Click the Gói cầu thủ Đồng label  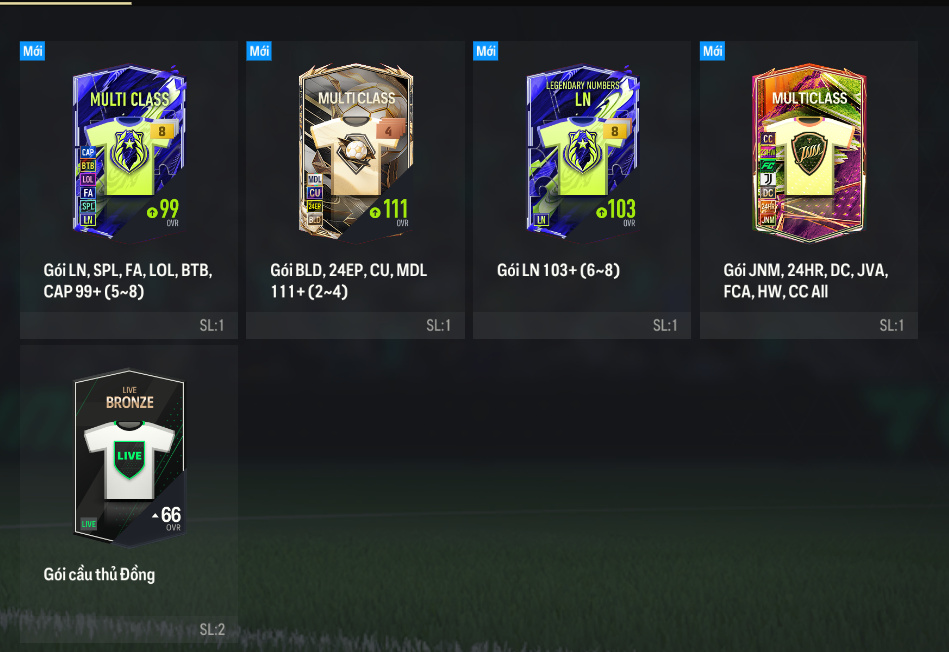pyautogui.click(x=99, y=575)
